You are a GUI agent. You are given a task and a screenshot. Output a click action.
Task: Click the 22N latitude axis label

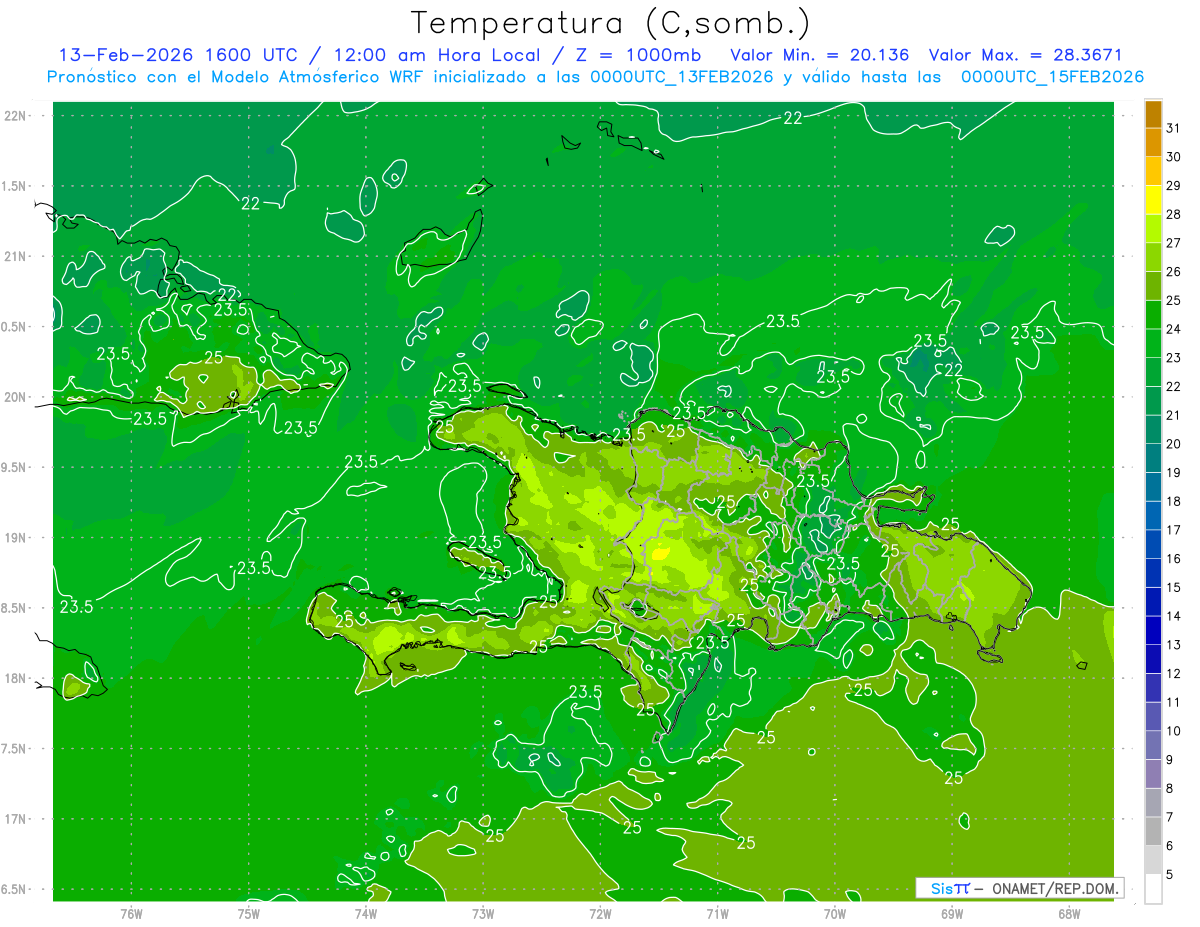17,116
